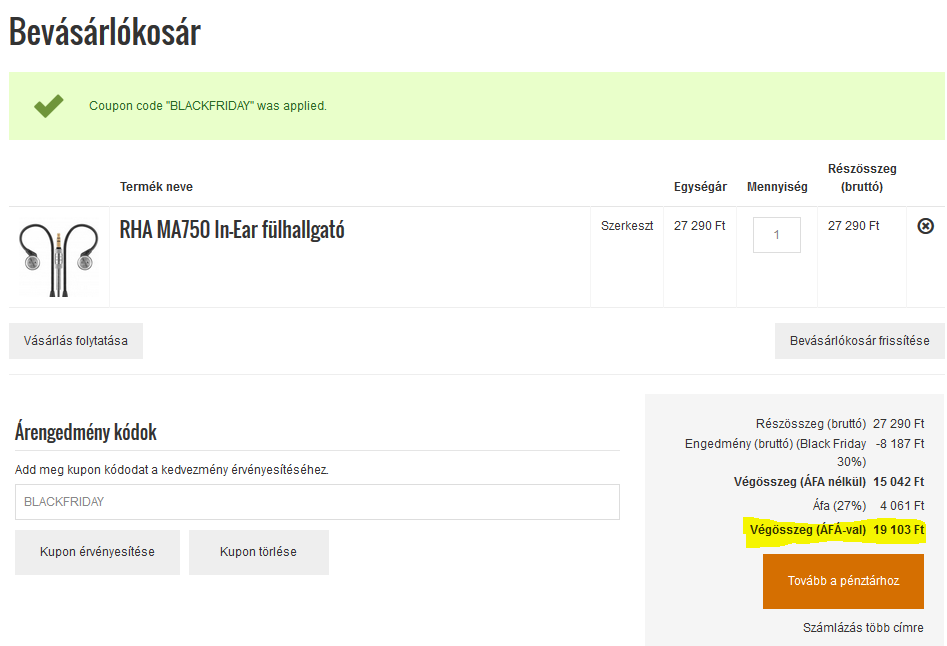
Task: Click the Végösszeg (ÁFÁ-val) label
Action: click(807, 530)
